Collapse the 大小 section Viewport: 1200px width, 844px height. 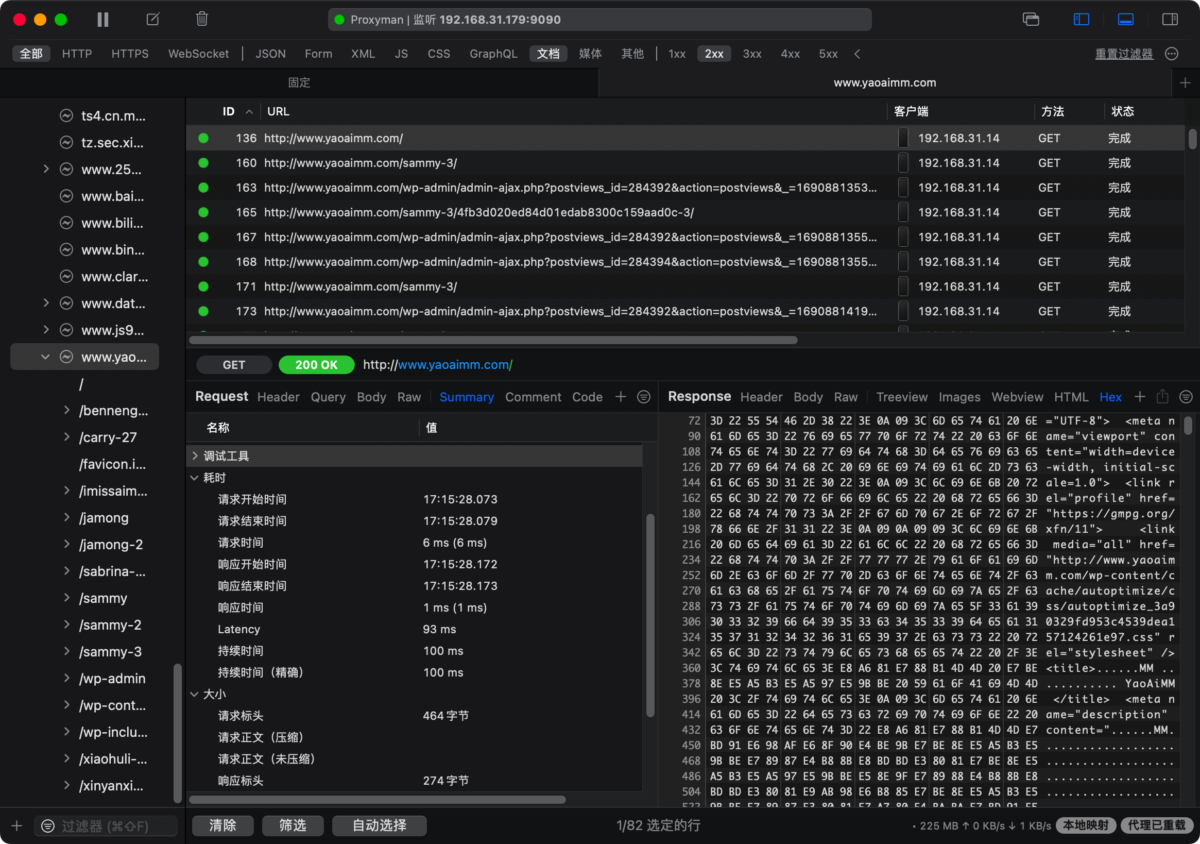click(x=194, y=693)
